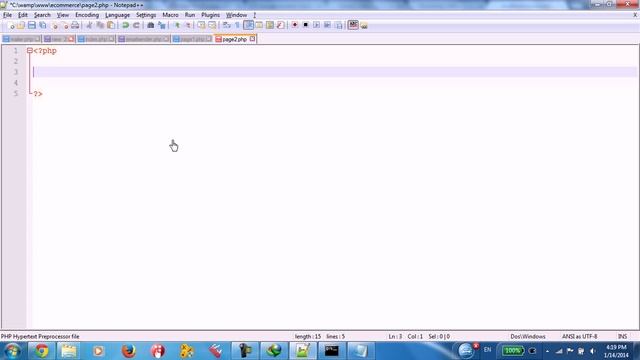
Task: Open the Replace dialog toolbar icon
Action: pos(162,25)
